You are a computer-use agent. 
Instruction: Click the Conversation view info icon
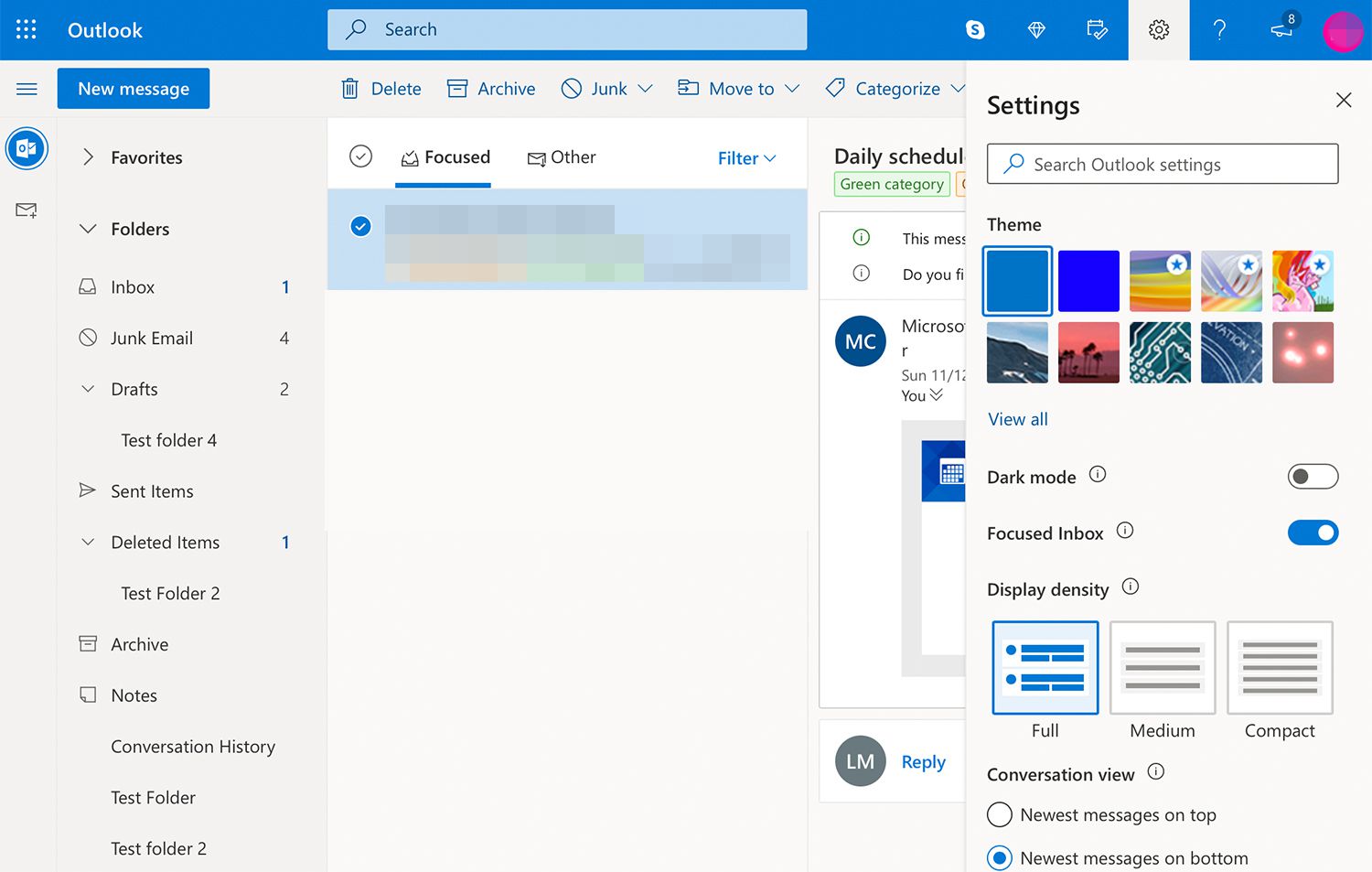click(1156, 771)
